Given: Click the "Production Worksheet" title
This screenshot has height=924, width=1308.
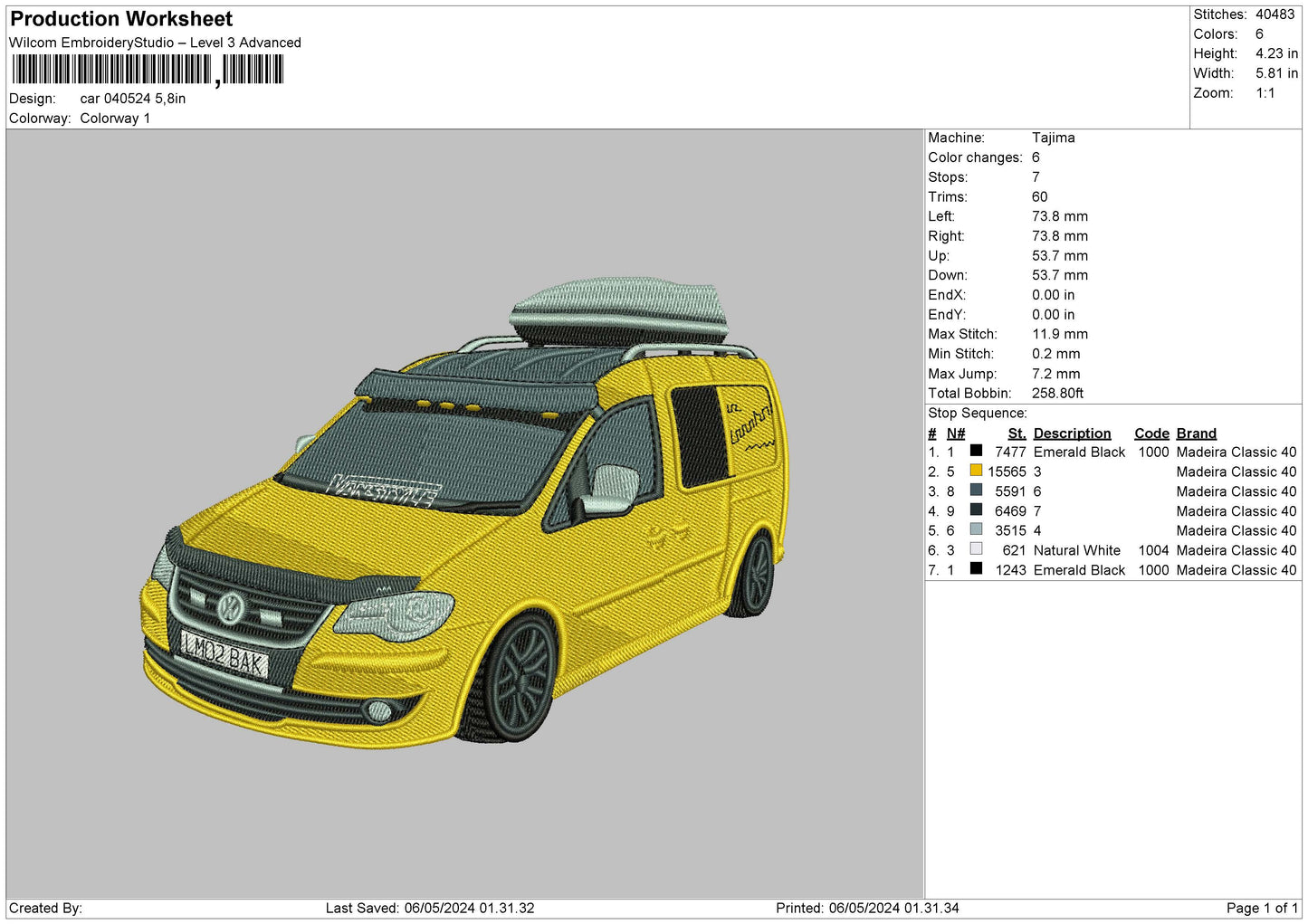Looking at the screenshot, I should pos(121,19).
